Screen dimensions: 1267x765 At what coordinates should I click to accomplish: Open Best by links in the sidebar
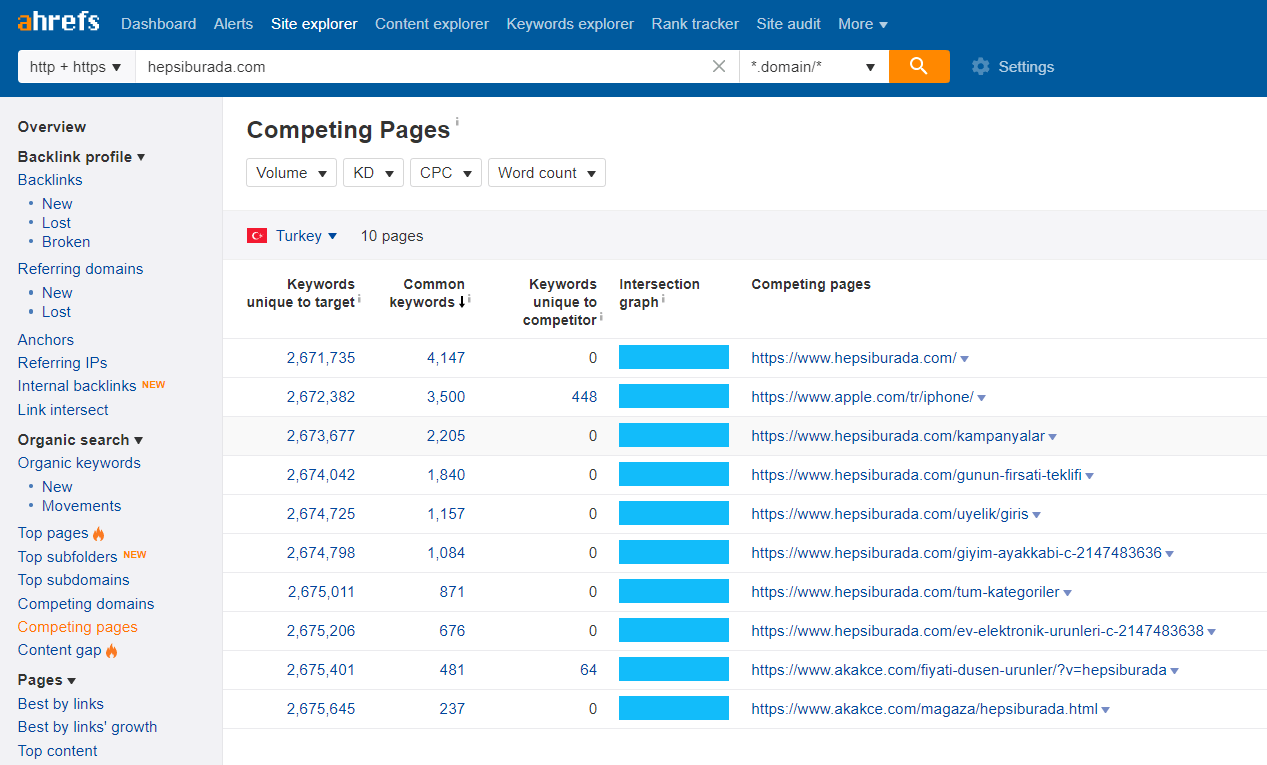[61, 704]
